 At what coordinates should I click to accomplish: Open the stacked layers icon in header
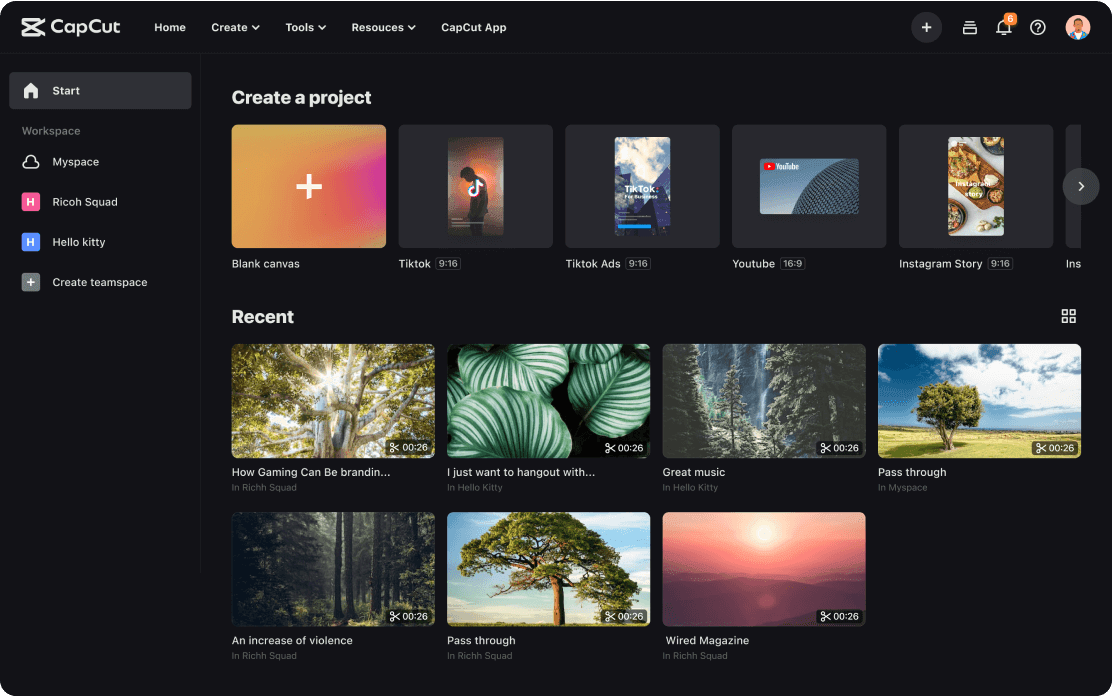tap(969, 27)
